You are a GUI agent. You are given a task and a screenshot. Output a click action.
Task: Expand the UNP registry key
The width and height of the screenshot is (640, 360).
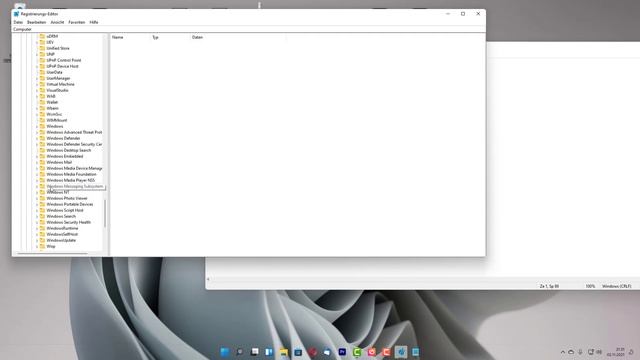click(x=37, y=54)
